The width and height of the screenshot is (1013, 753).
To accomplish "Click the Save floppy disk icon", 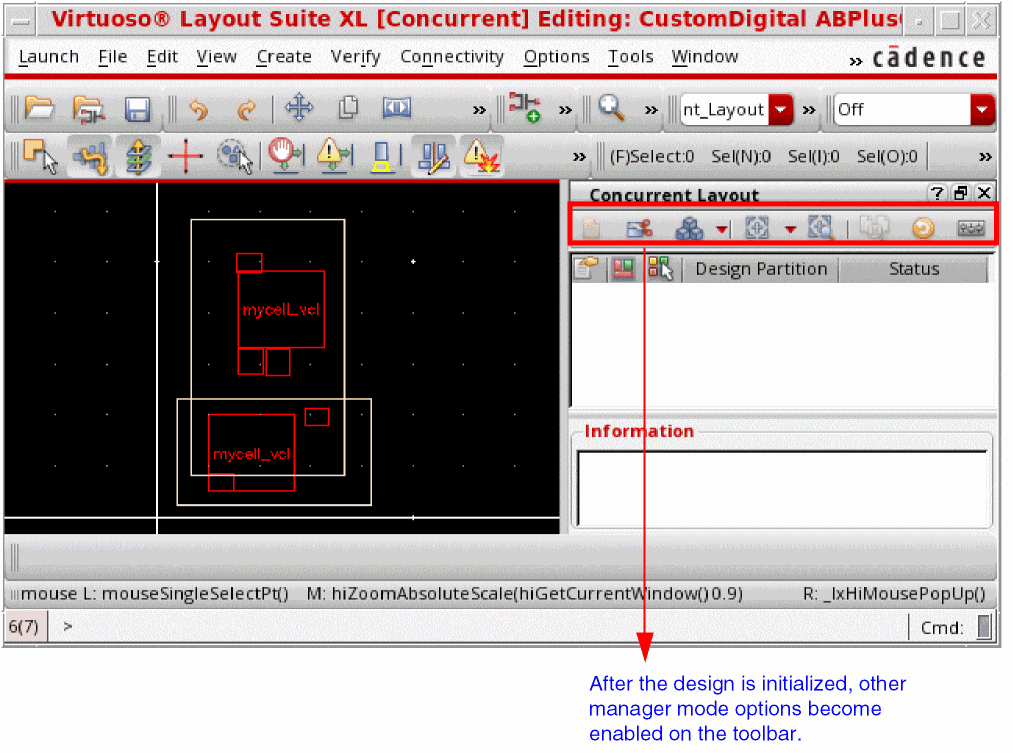I will pos(137,109).
